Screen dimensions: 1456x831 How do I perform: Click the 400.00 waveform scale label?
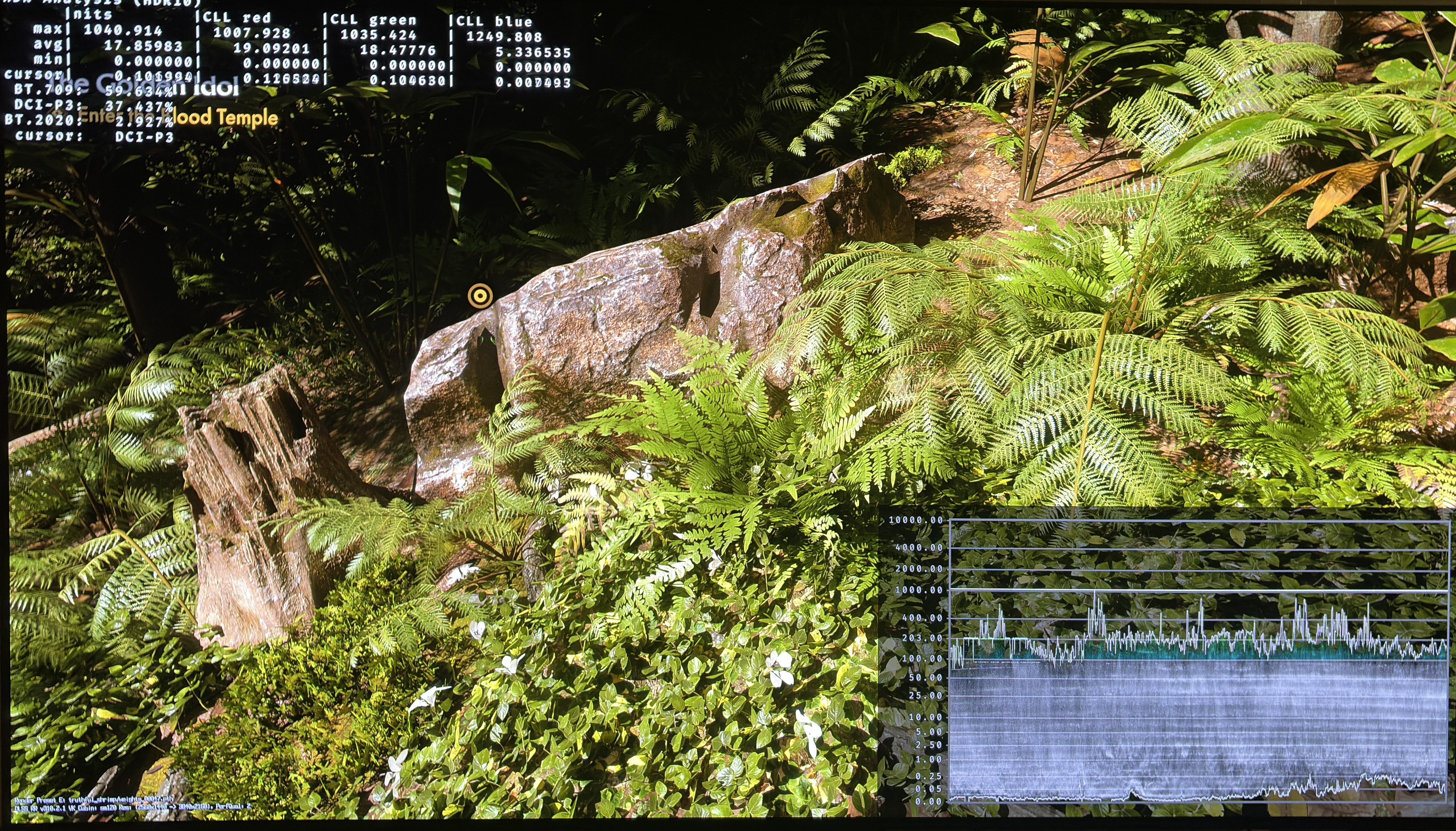point(922,618)
